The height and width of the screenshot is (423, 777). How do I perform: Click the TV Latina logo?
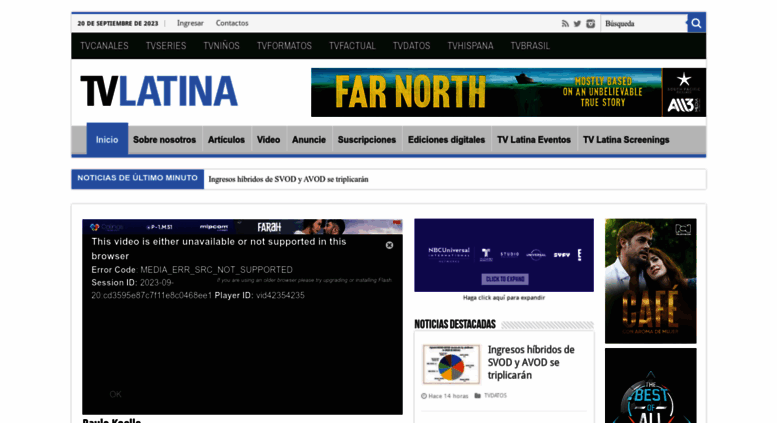coord(159,91)
